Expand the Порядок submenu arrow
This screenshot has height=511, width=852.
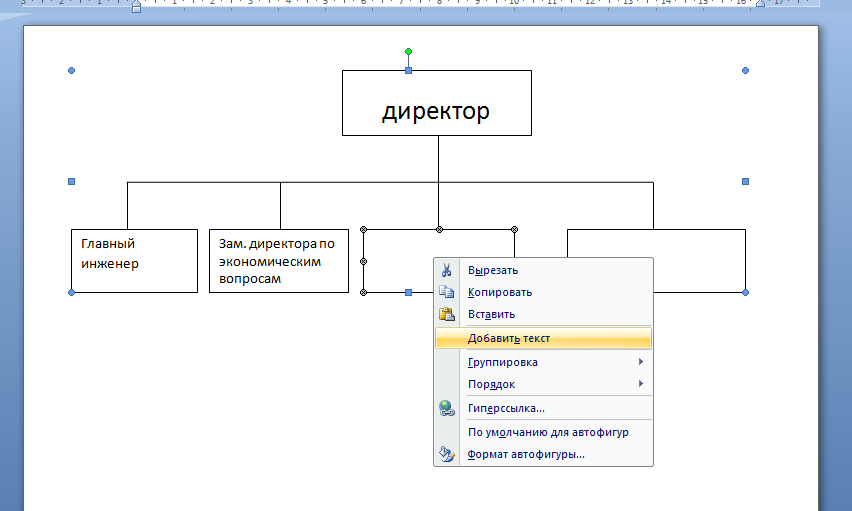641,384
